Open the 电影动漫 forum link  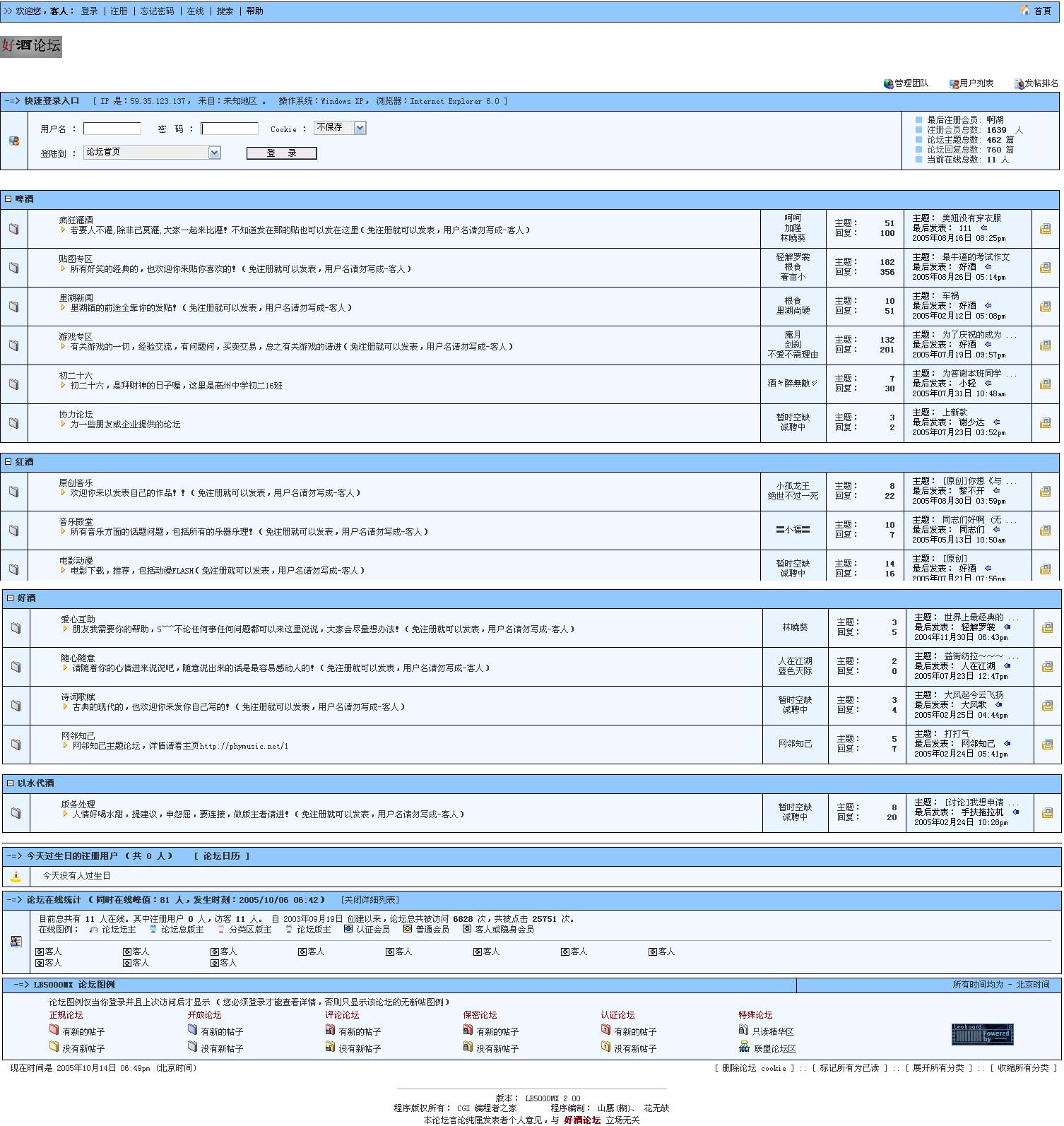click(x=76, y=561)
